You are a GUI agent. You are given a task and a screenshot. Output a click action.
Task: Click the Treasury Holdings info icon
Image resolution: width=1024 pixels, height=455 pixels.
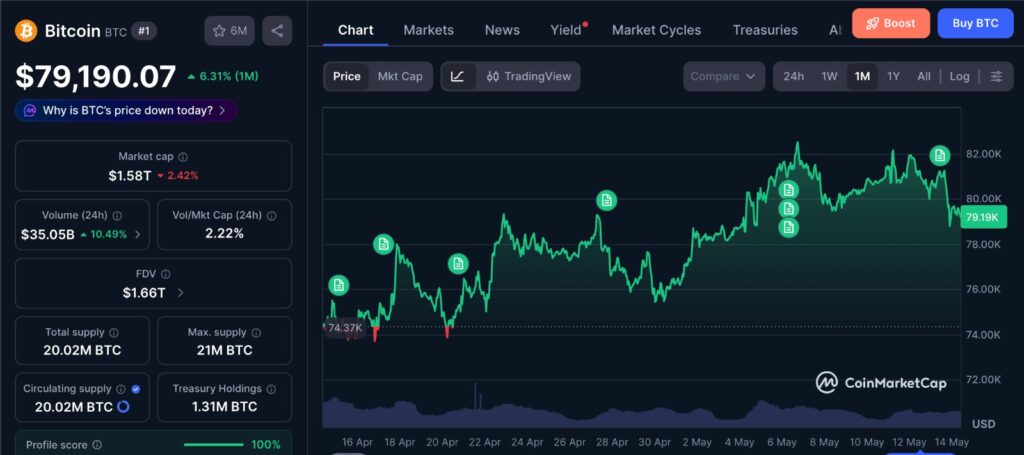pyautogui.click(x=271, y=389)
